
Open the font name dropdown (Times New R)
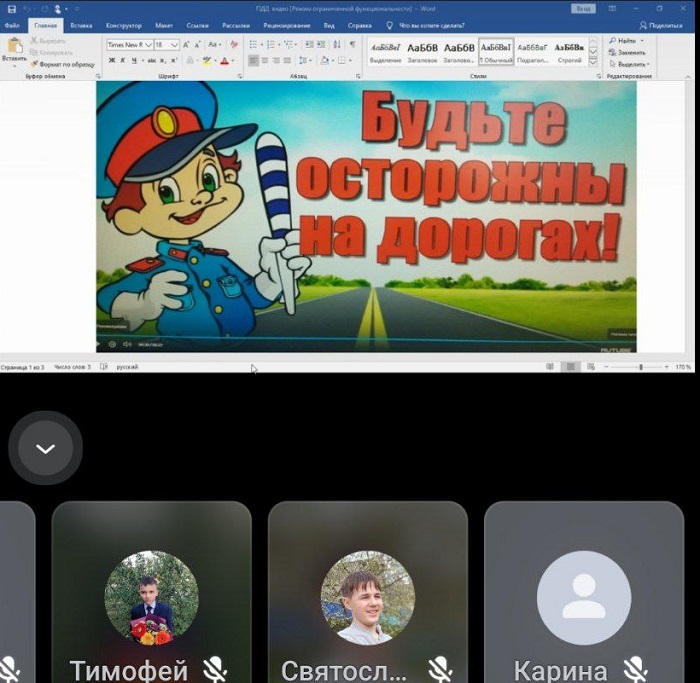[148, 45]
